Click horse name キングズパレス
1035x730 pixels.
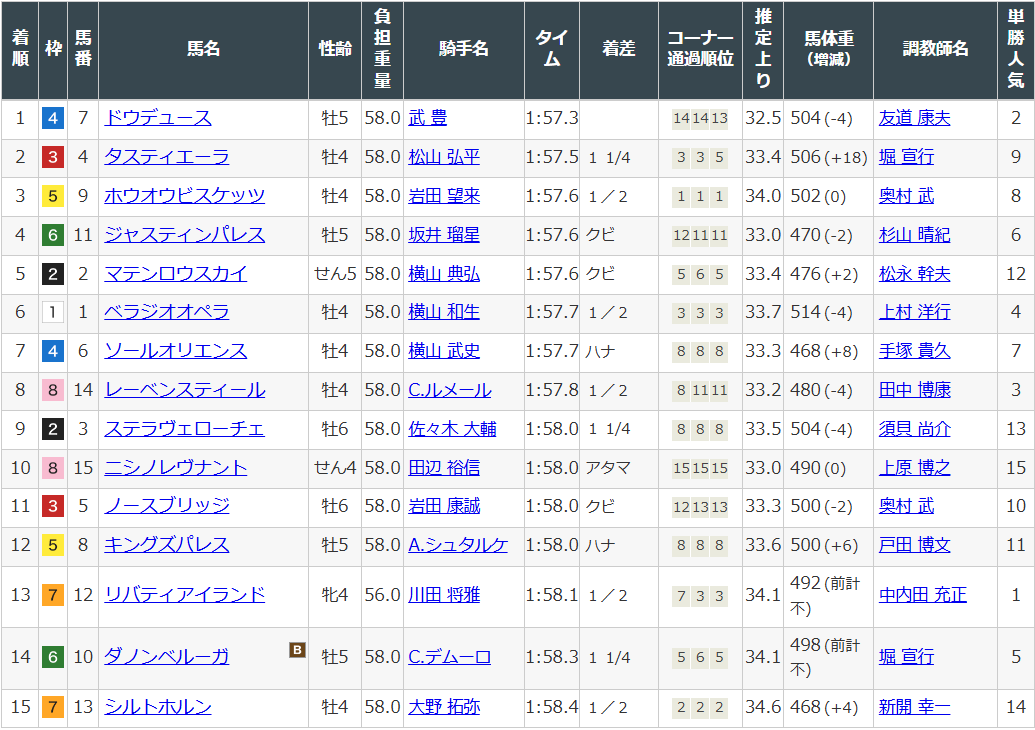click(x=166, y=545)
